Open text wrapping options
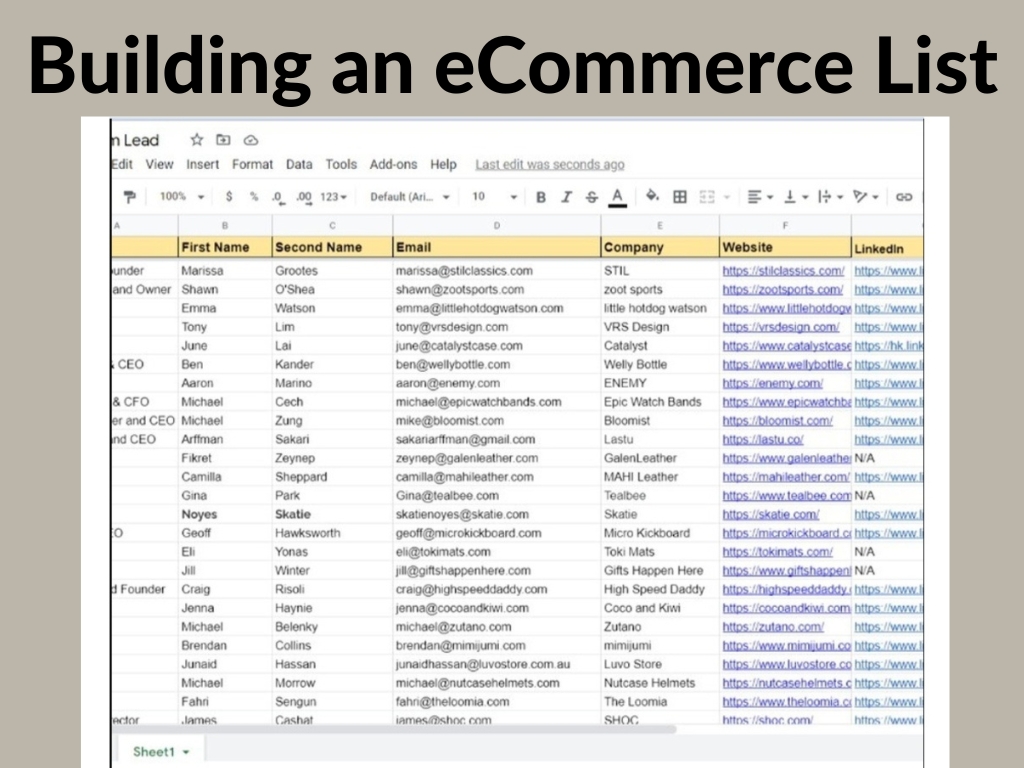The height and width of the screenshot is (768, 1024). click(830, 197)
